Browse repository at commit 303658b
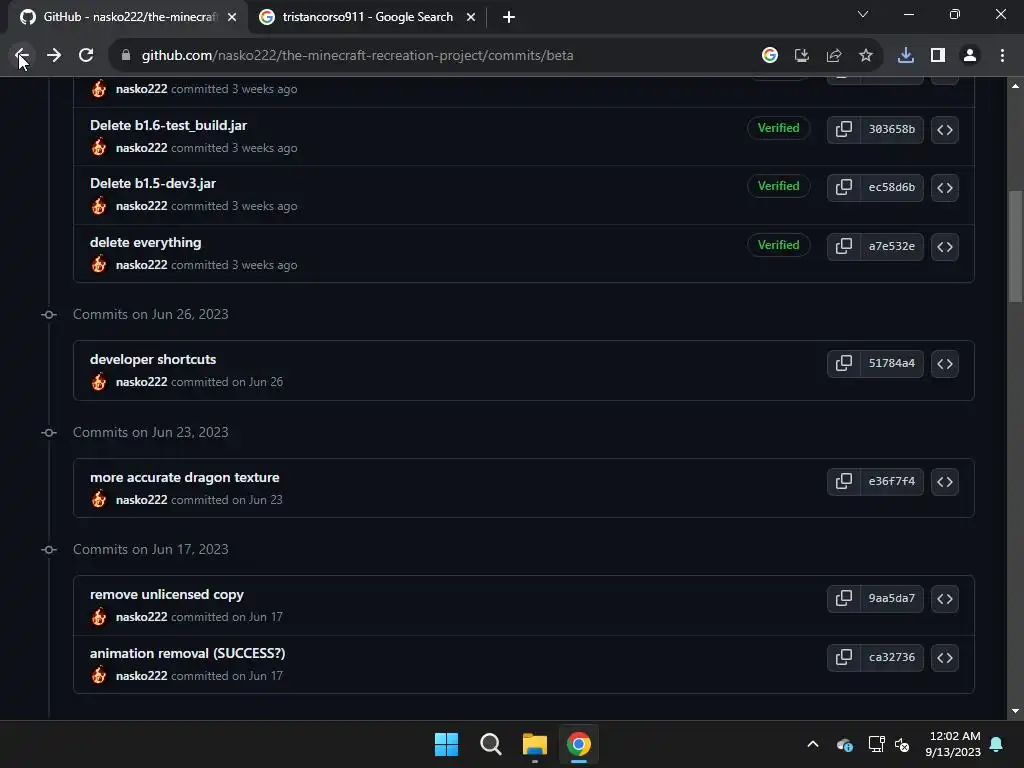This screenshot has width=1024, height=768. [944, 129]
